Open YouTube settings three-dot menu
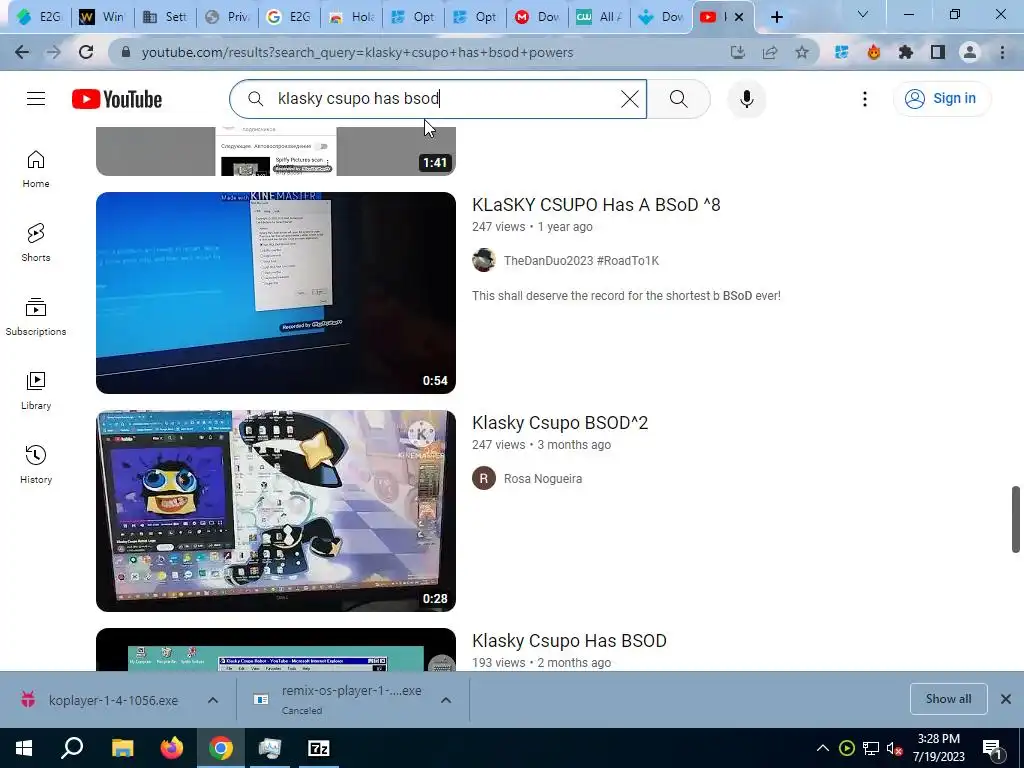 click(x=865, y=99)
